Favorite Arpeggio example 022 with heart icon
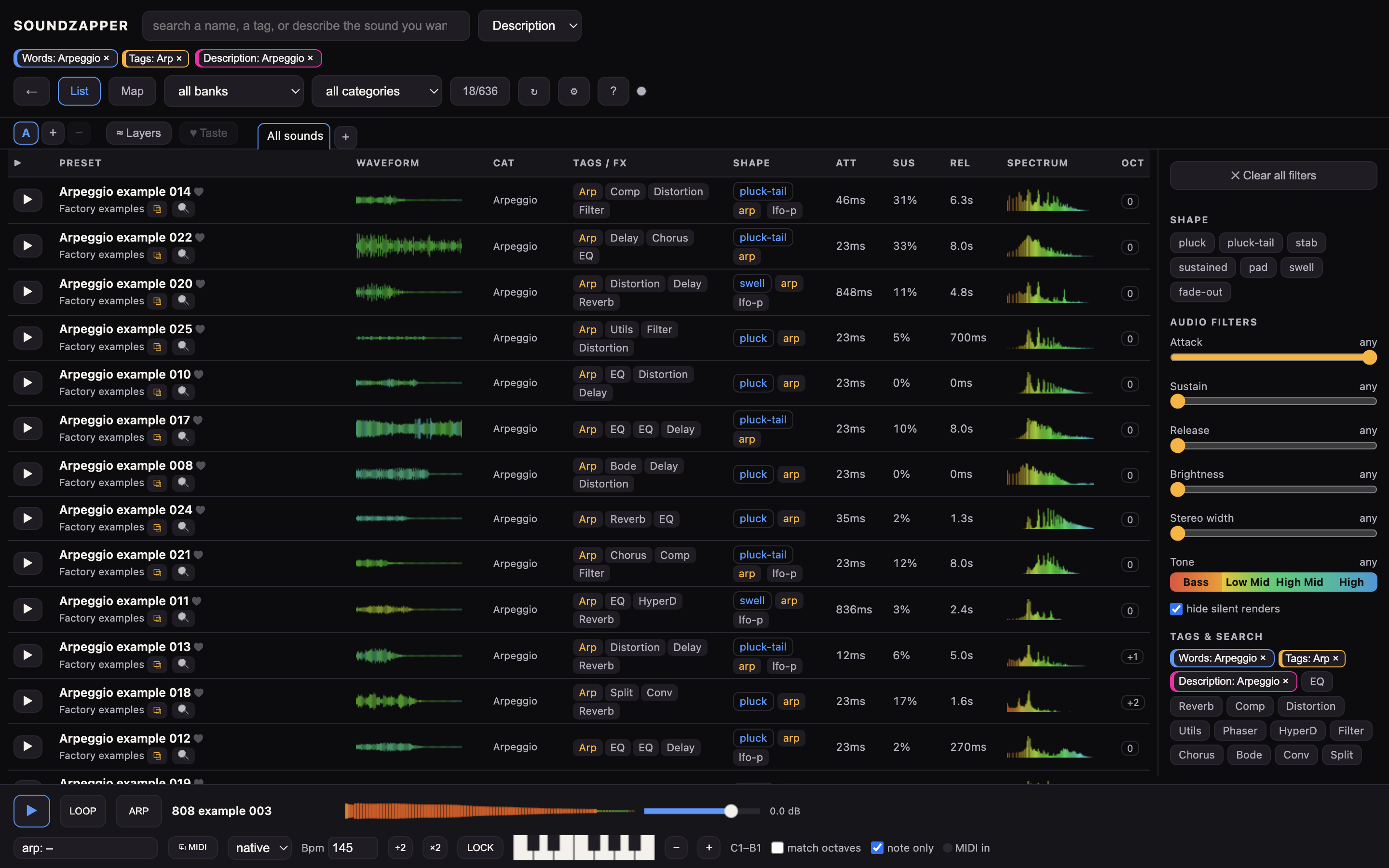The height and width of the screenshot is (868, 1389). pos(200,238)
